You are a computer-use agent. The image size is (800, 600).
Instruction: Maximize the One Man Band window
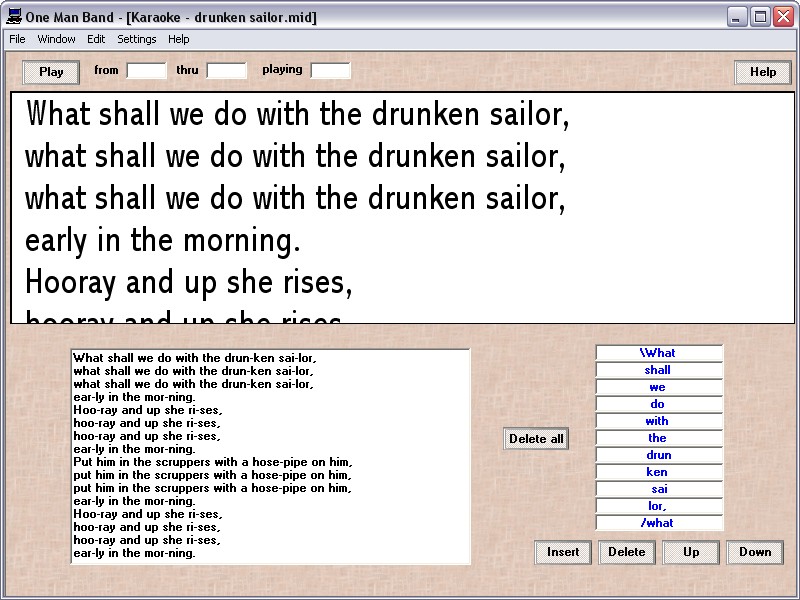point(760,17)
